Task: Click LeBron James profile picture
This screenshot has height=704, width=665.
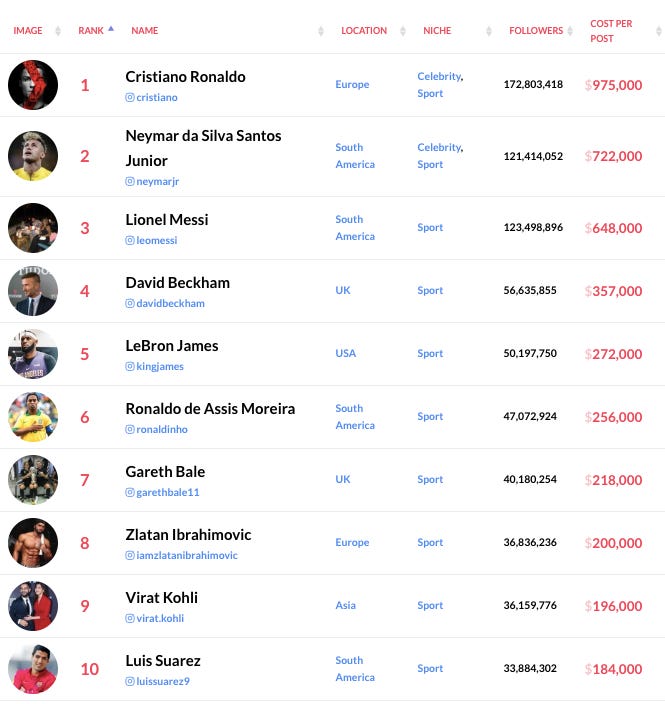Action: point(33,354)
